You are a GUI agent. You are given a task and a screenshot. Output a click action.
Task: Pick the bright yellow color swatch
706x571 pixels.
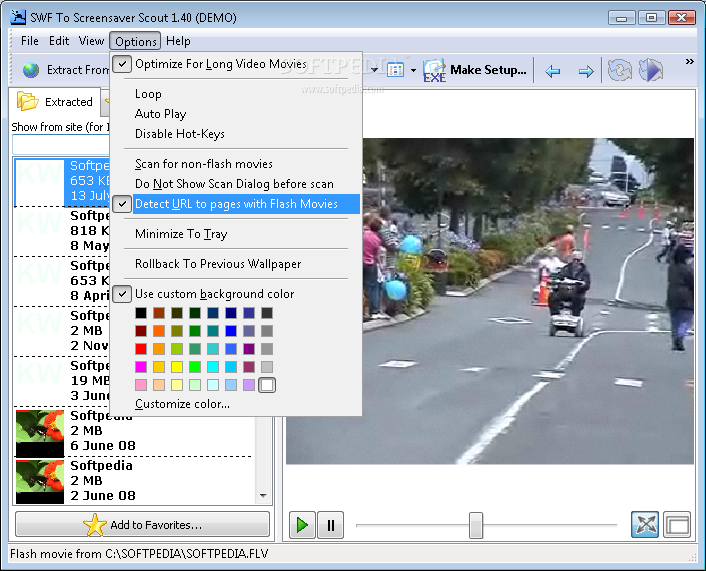point(177,367)
